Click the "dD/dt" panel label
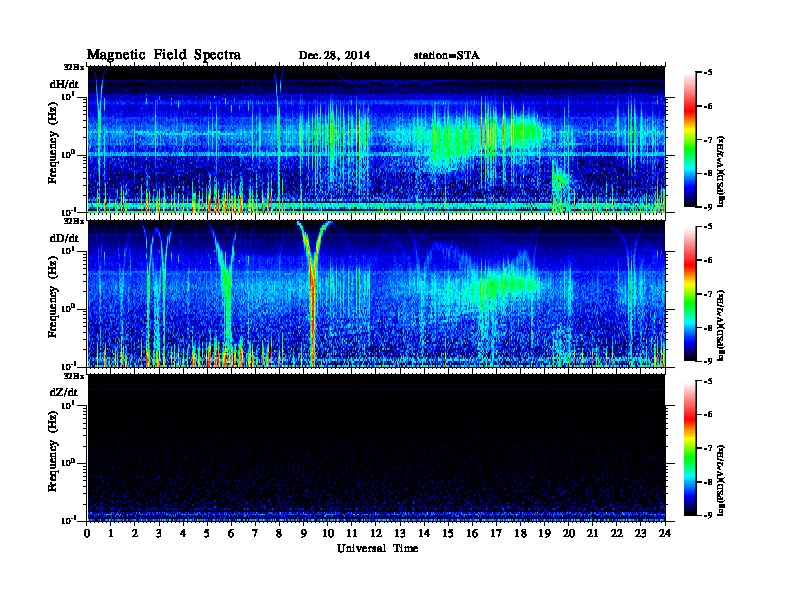 (x=64, y=238)
